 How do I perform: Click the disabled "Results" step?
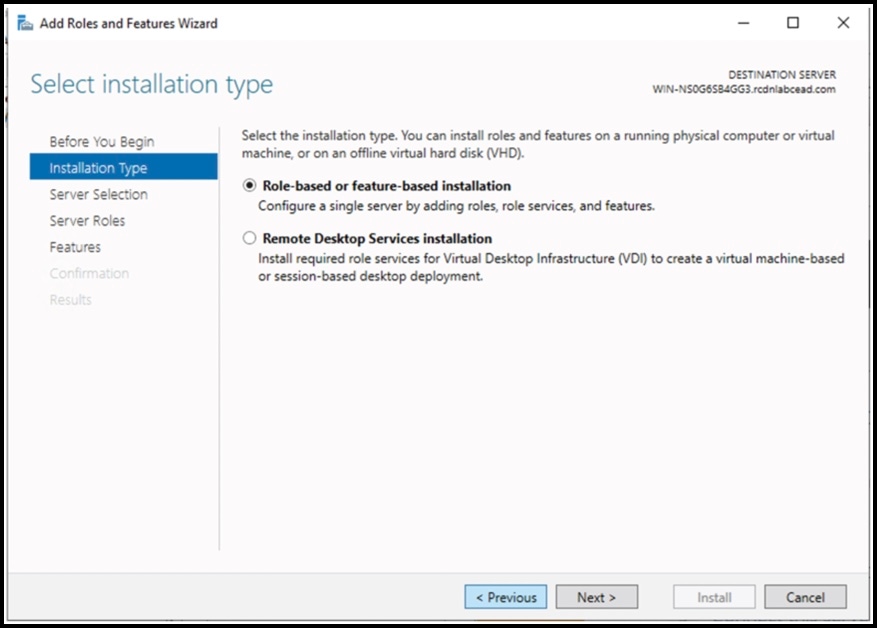pyautogui.click(x=70, y=299)
